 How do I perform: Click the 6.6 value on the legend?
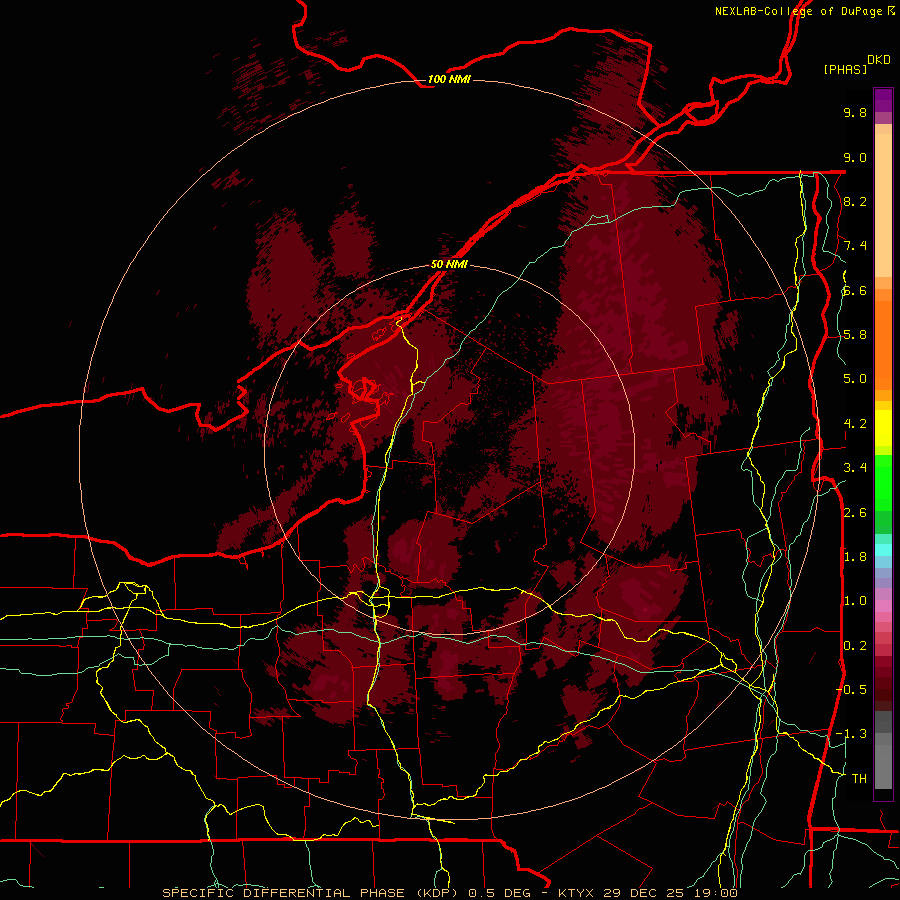click(x=855, y=290)
